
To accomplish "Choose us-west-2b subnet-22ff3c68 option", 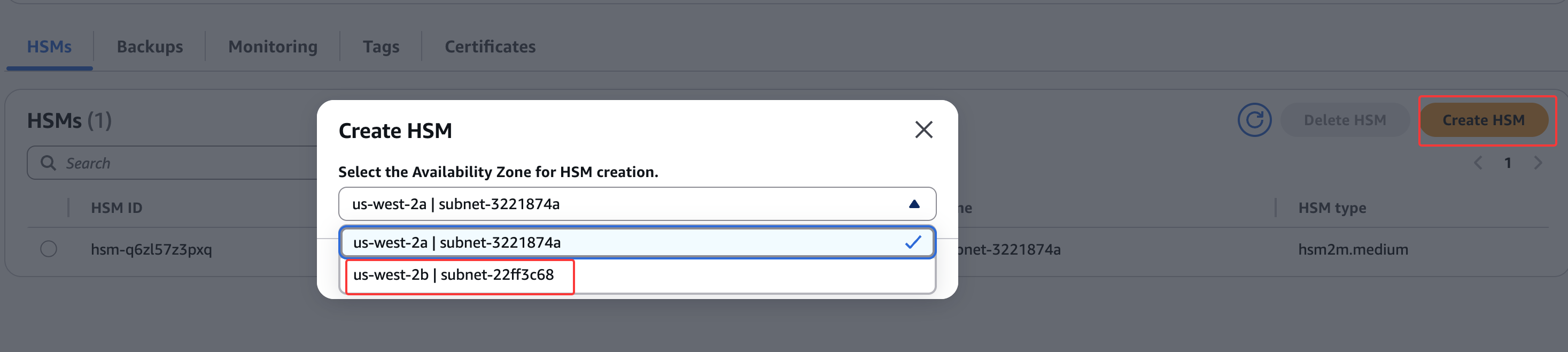I will pyautogui.click(x=454, y=276).
